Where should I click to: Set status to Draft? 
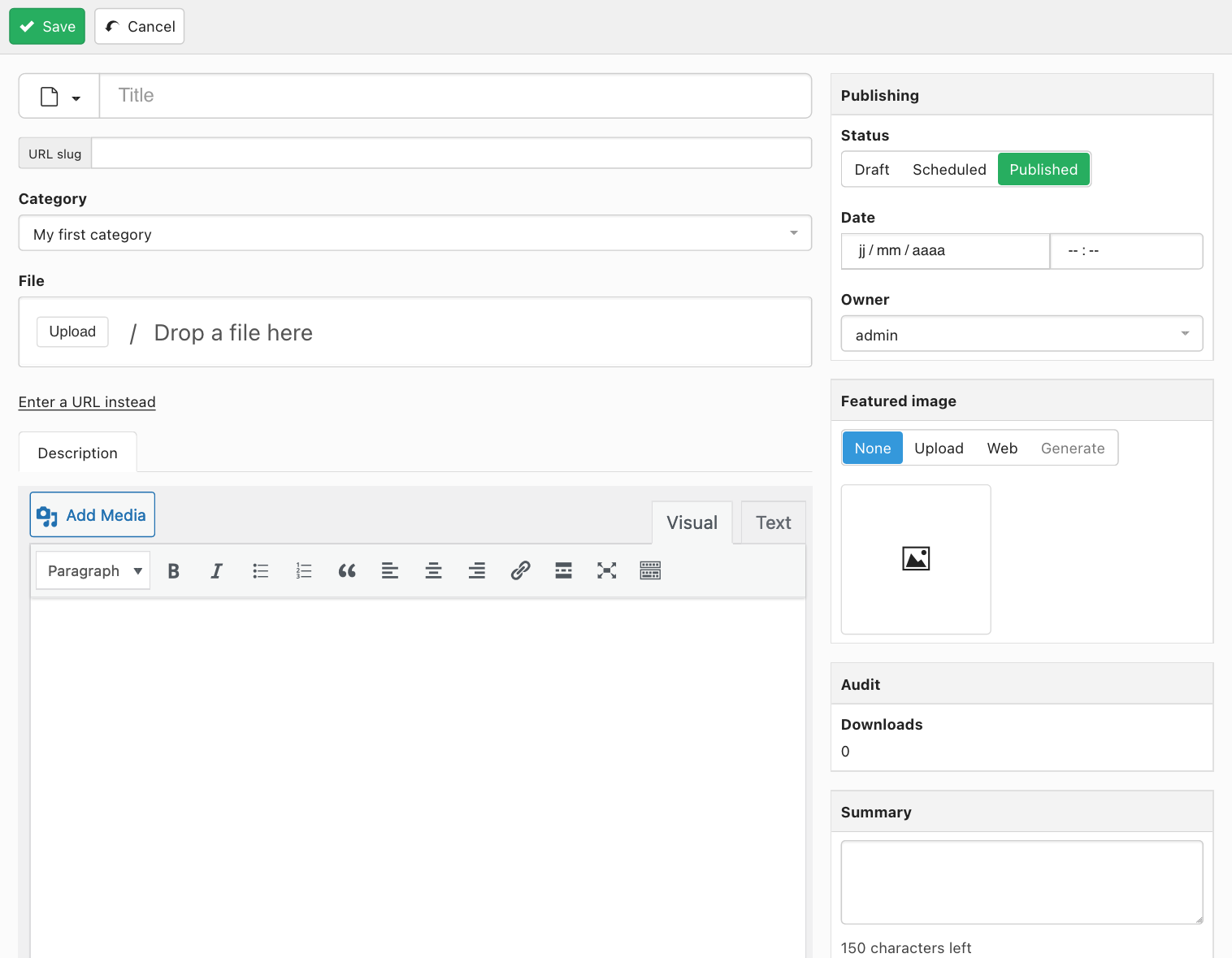tap(871, 170)
